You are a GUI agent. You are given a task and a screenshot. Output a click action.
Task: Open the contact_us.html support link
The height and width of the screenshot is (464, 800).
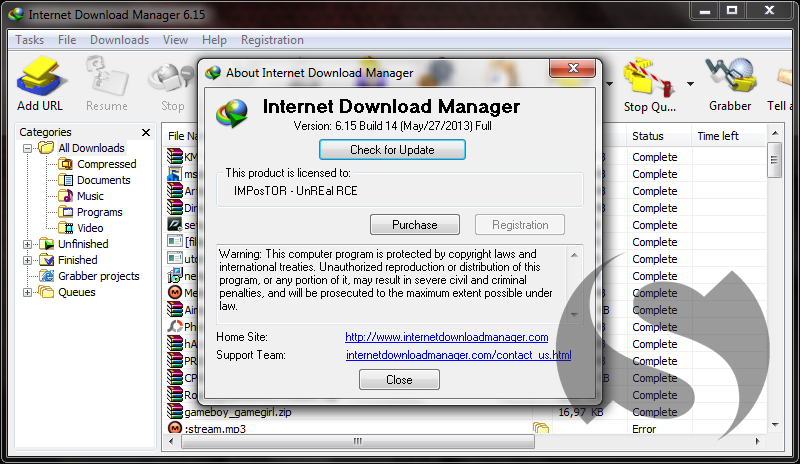click(459, 355)
